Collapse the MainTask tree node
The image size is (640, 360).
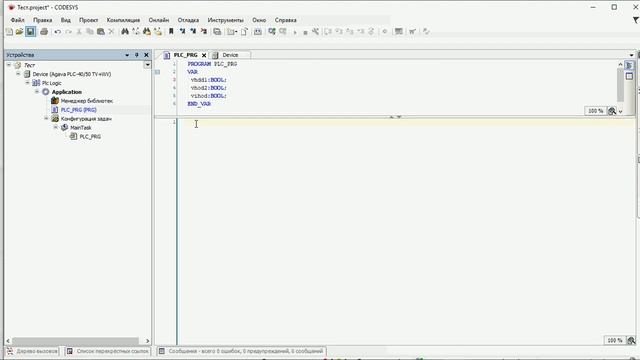[x=56, y=127]
